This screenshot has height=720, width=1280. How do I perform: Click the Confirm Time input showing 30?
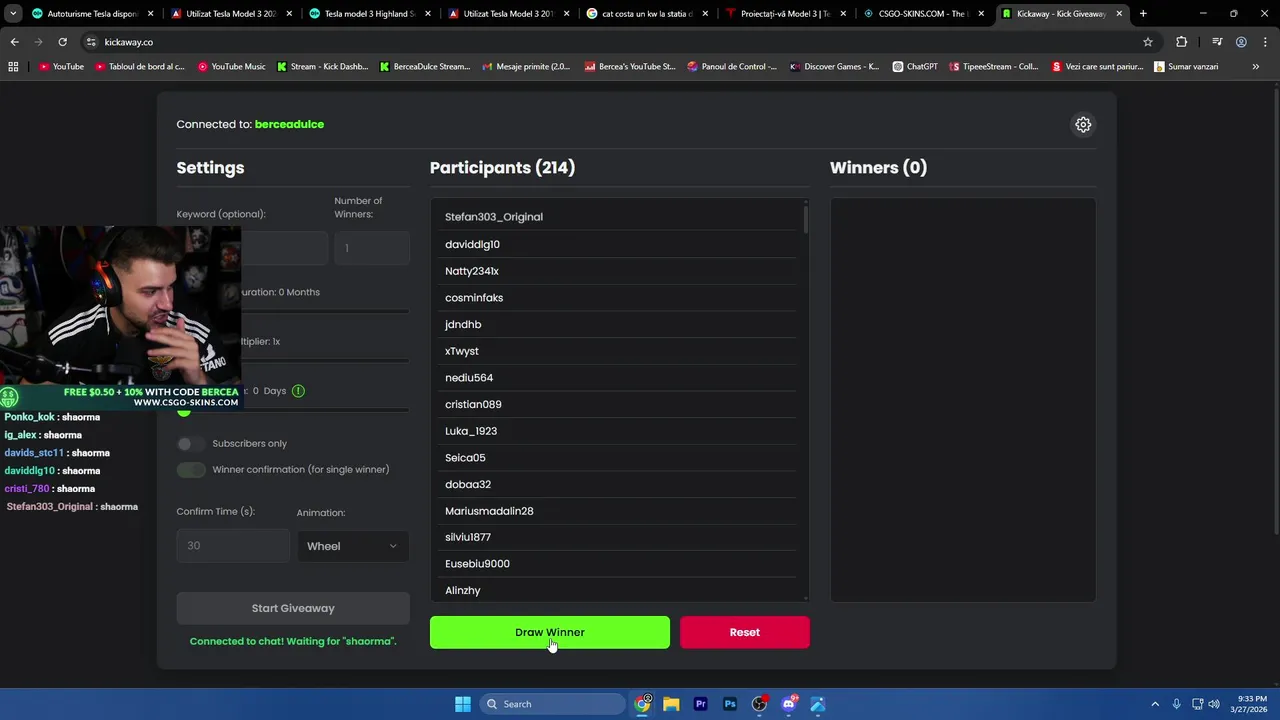pos(233,546)
